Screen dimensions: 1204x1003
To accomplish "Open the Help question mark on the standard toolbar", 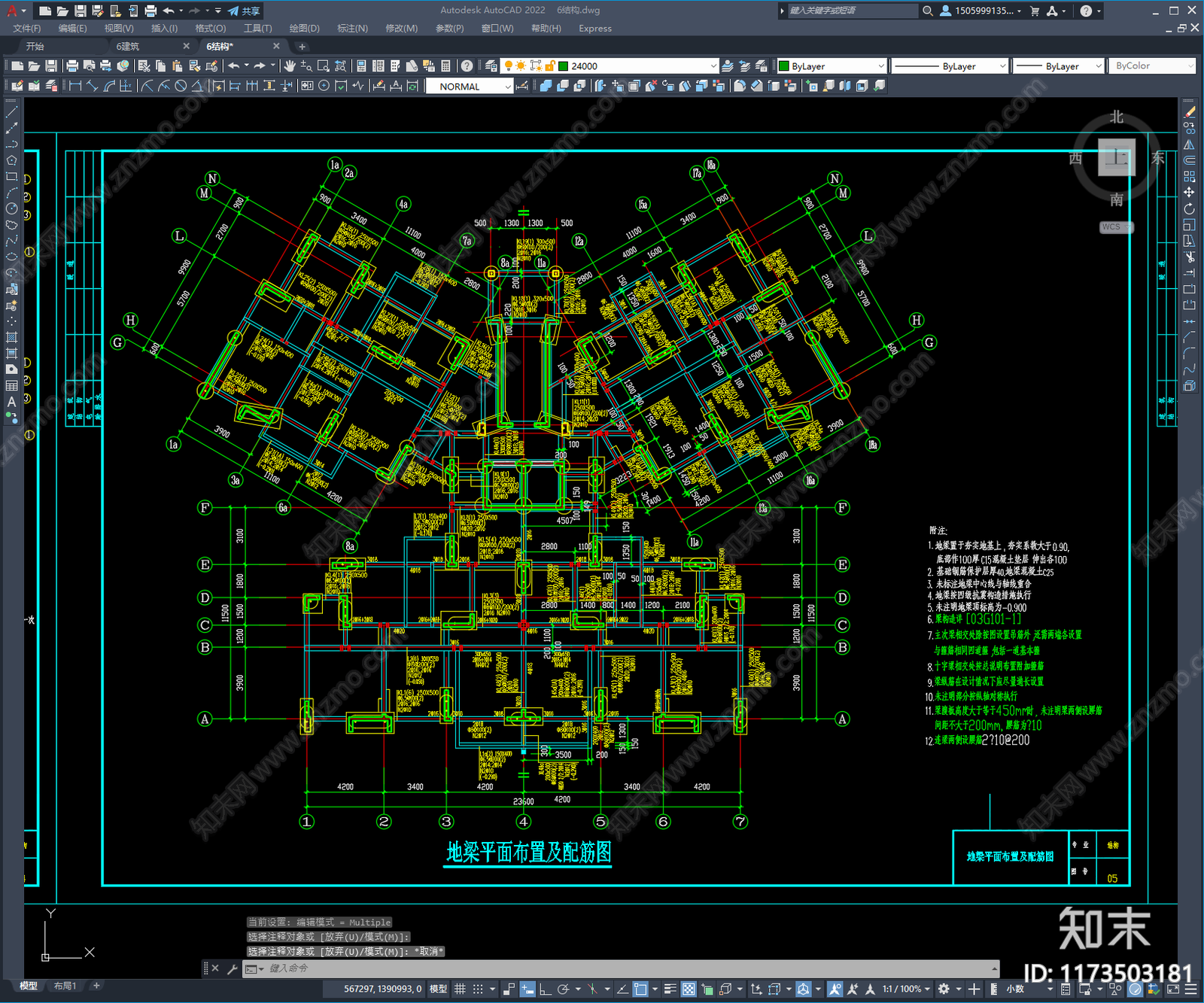I will (467, 66).
